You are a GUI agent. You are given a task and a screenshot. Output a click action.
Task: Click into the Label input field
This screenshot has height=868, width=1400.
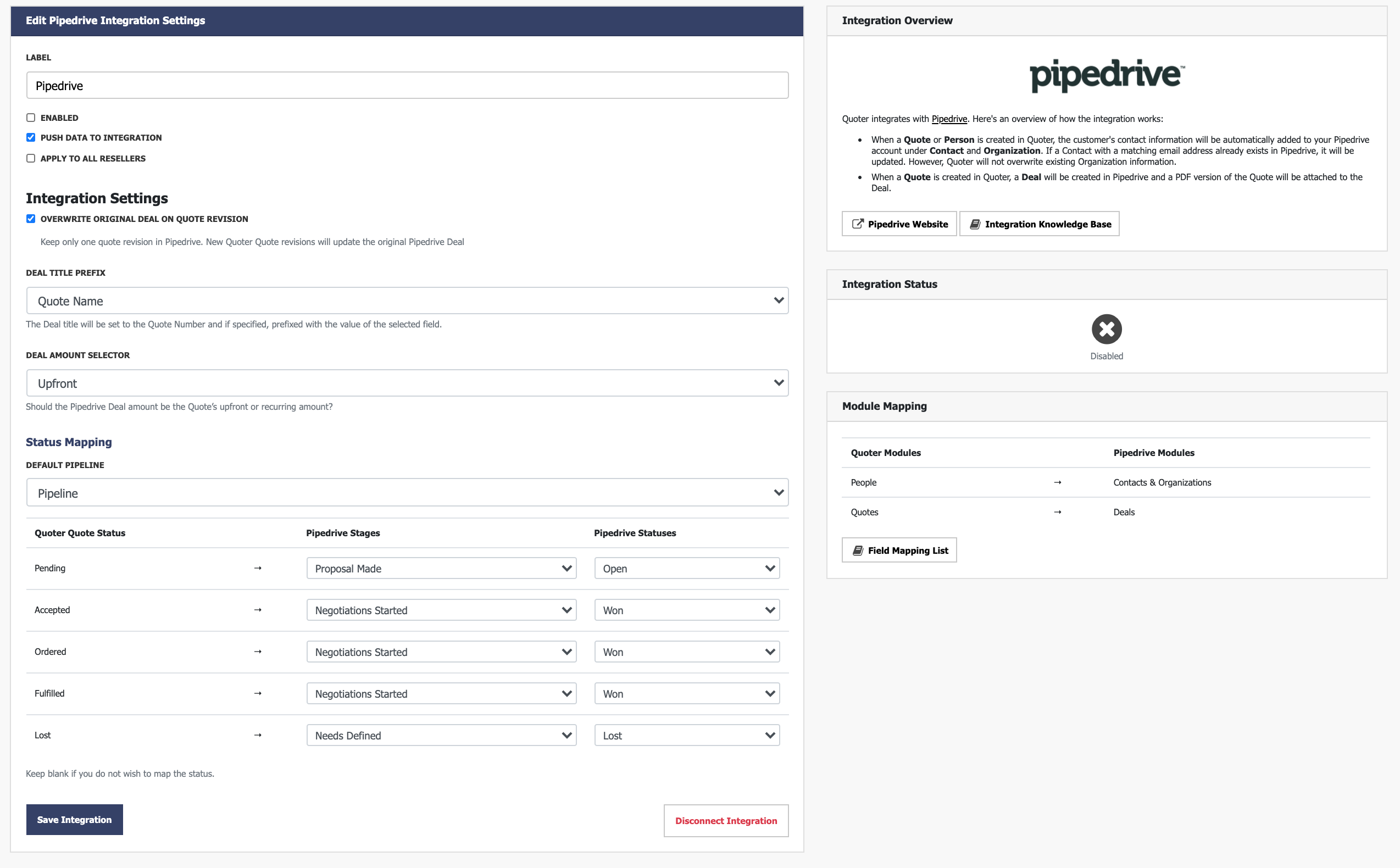407,86
